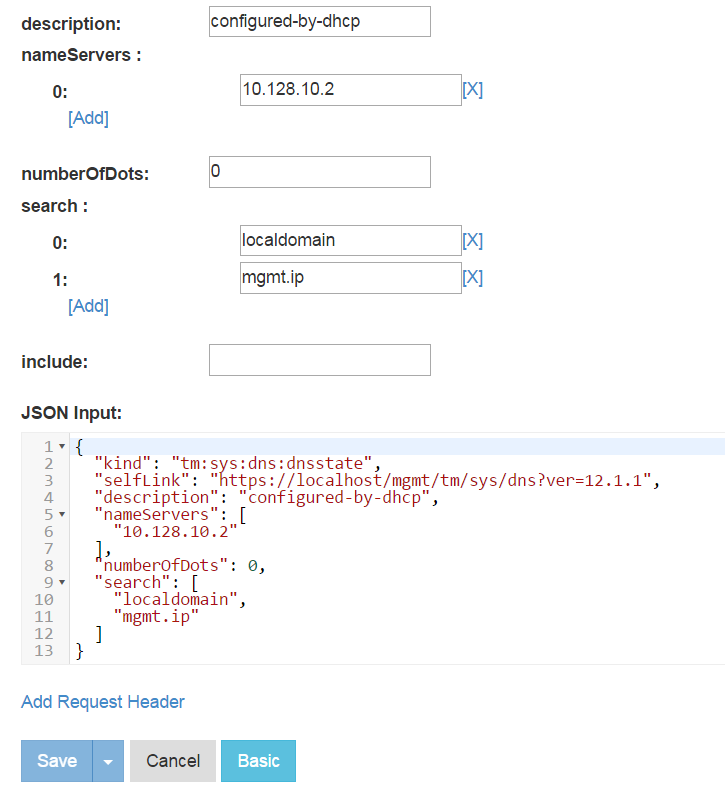Collapse the search array fold arrow at line 9
This screenshot has height=793, width=725.
point(62,582)
